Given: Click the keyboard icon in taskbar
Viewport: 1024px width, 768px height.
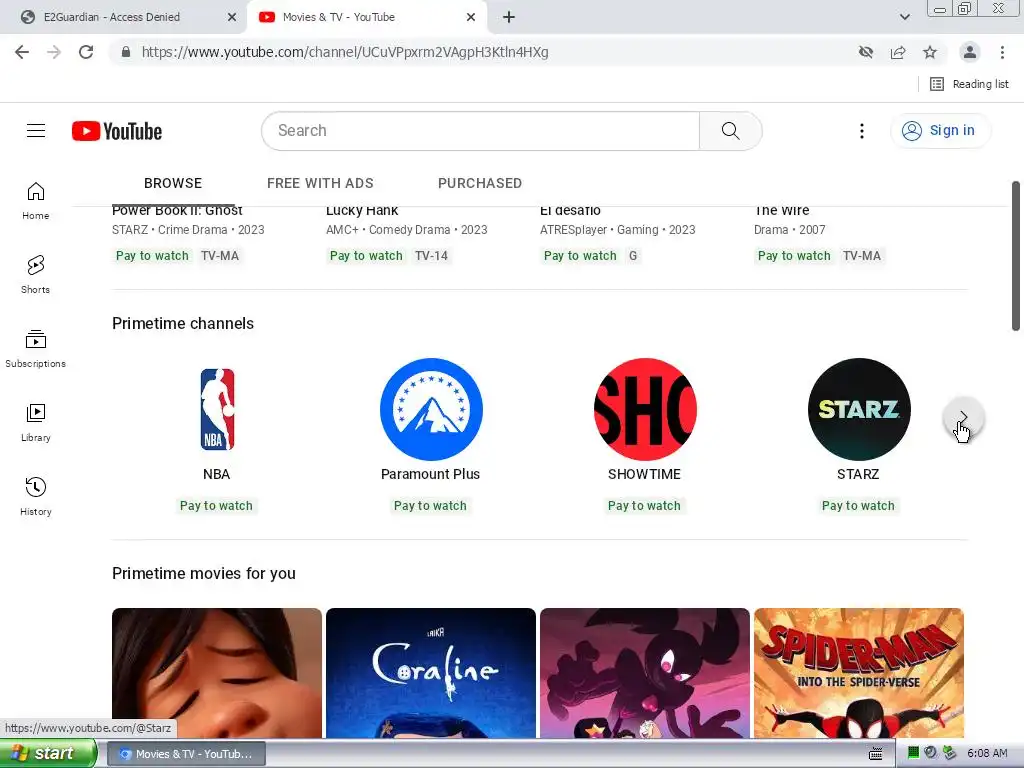Looking at the screenshot, I should pyautogui.click(x=876, y=754).
